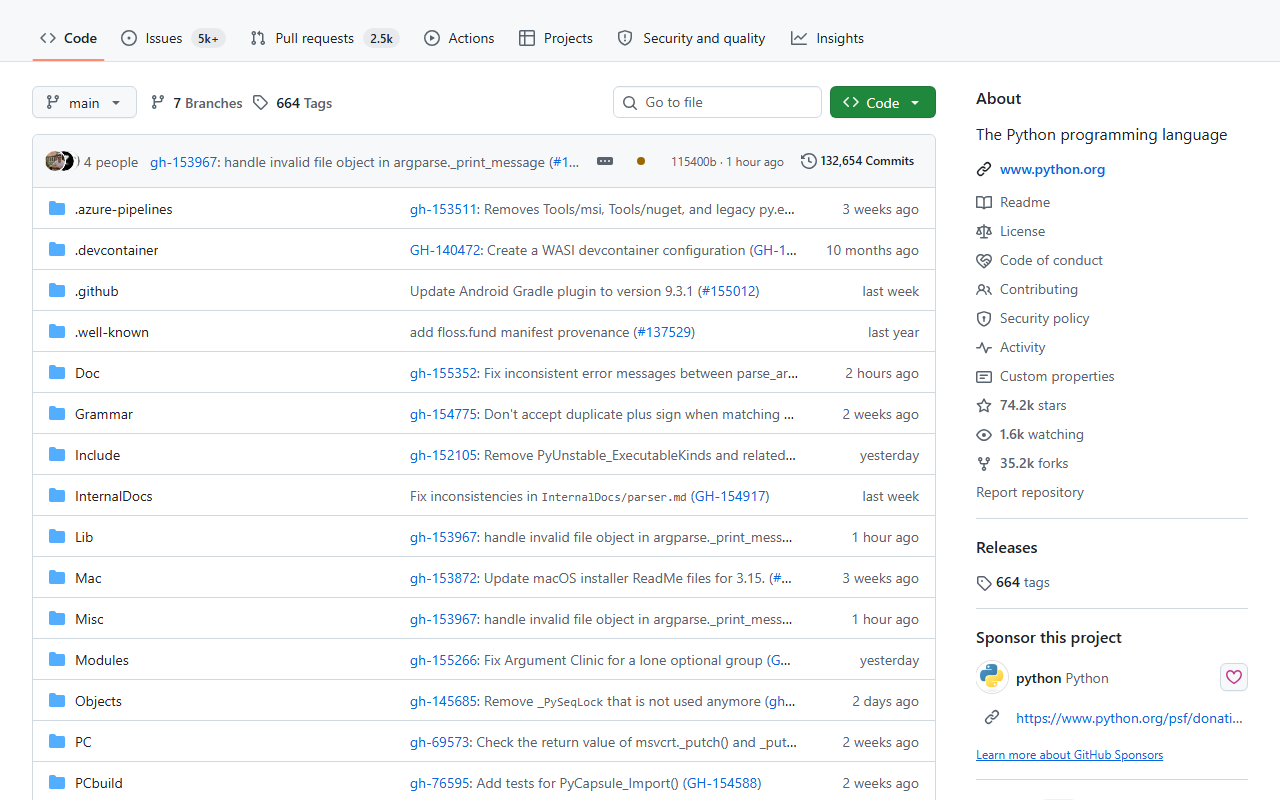This screenshot has height=800, width=1280.
Task: Click the '10 months ago' timestamp
Action: 872,250
